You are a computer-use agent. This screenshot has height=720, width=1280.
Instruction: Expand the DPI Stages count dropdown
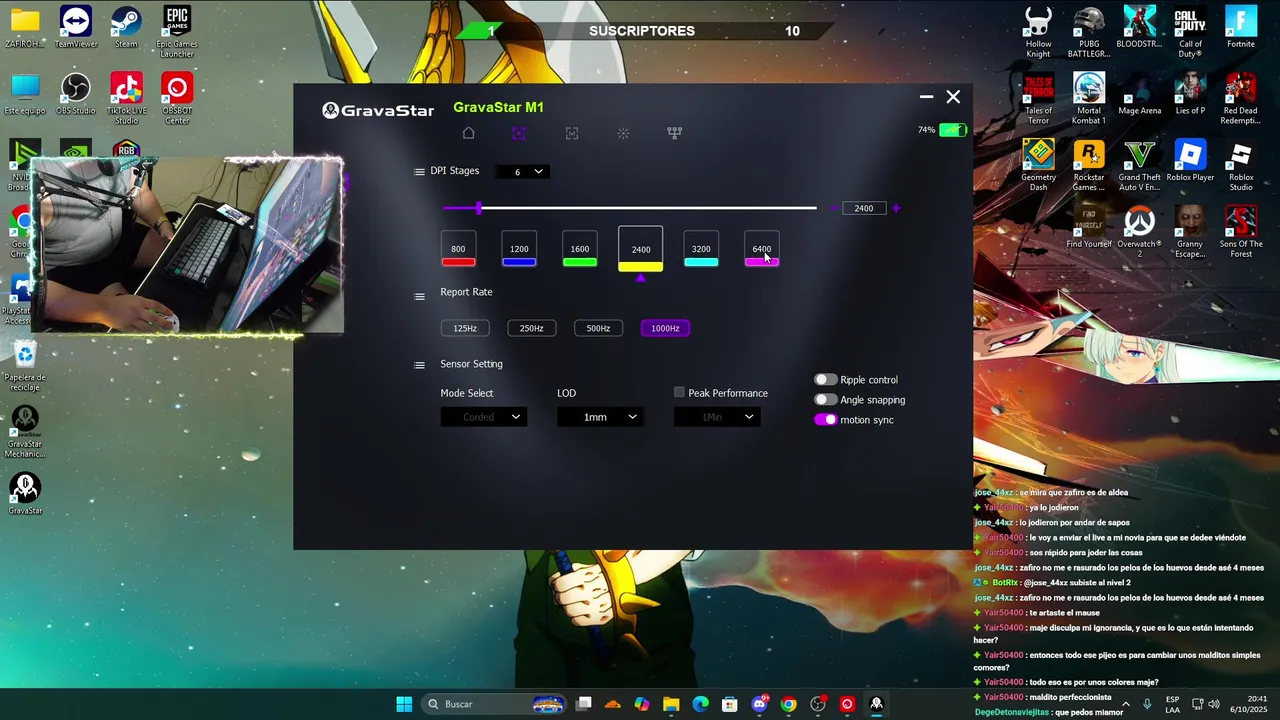coord(523,171)
